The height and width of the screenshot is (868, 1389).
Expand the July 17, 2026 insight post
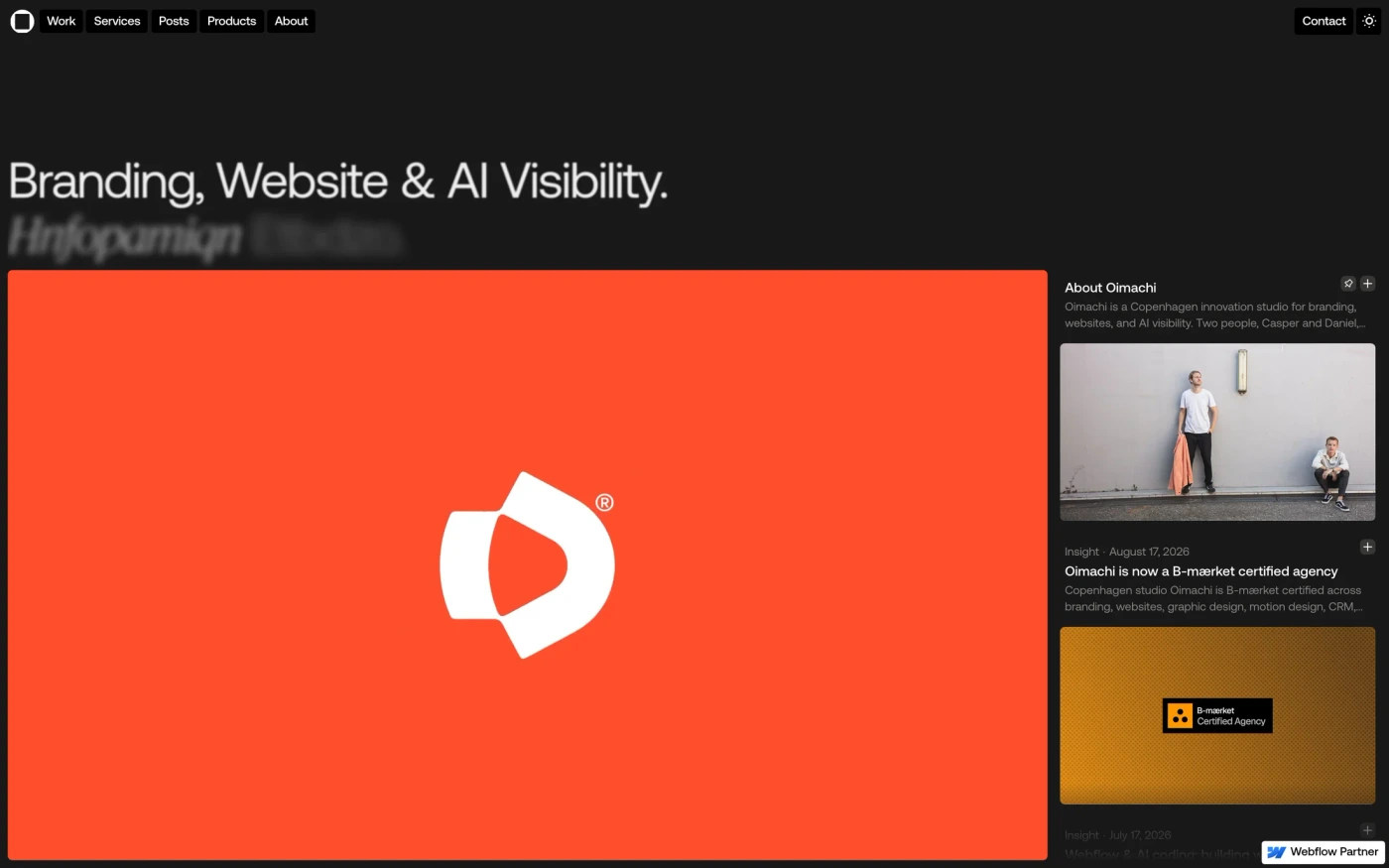1367,830
